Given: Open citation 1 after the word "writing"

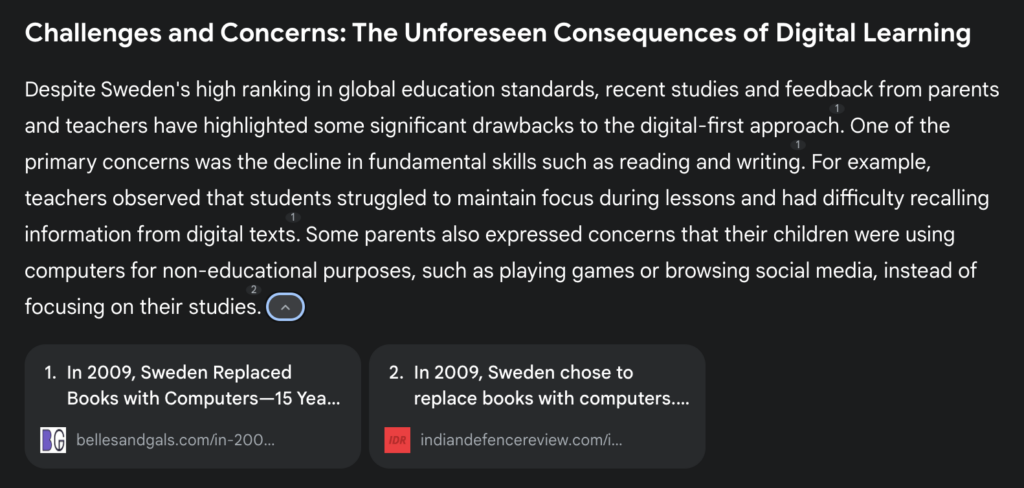Looking at the screenshot, I should pyautogui.click(x=798, y=144).
